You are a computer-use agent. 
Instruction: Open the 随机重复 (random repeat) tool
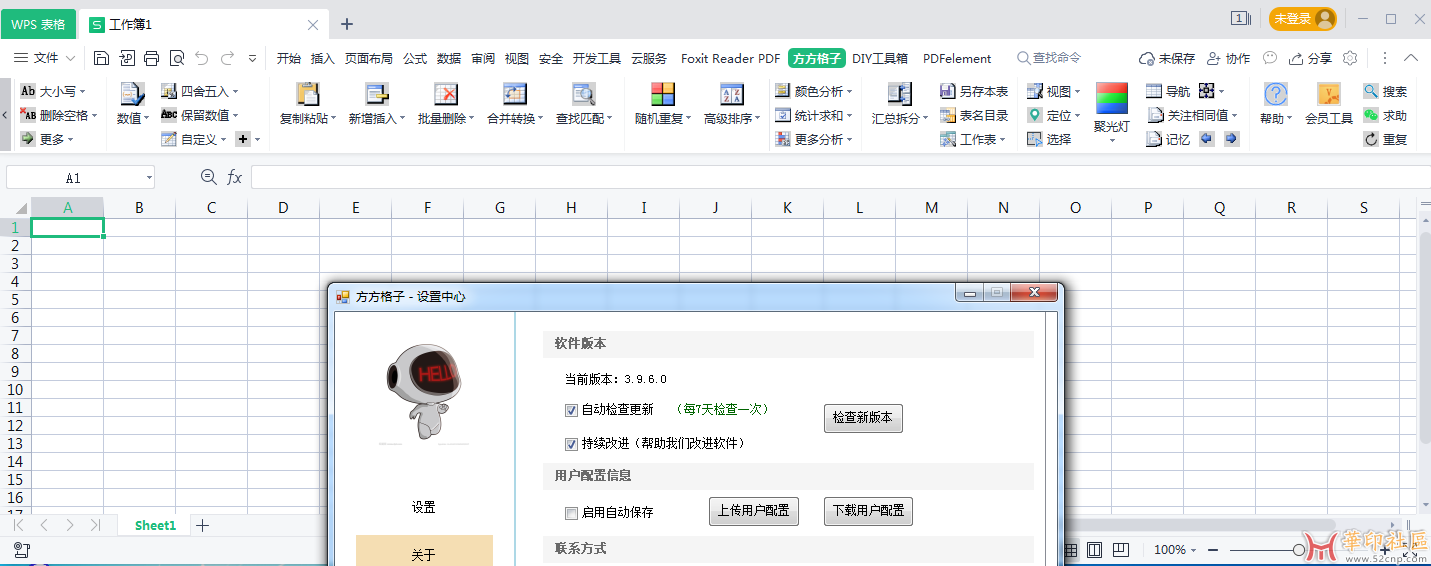pos(663,105)
